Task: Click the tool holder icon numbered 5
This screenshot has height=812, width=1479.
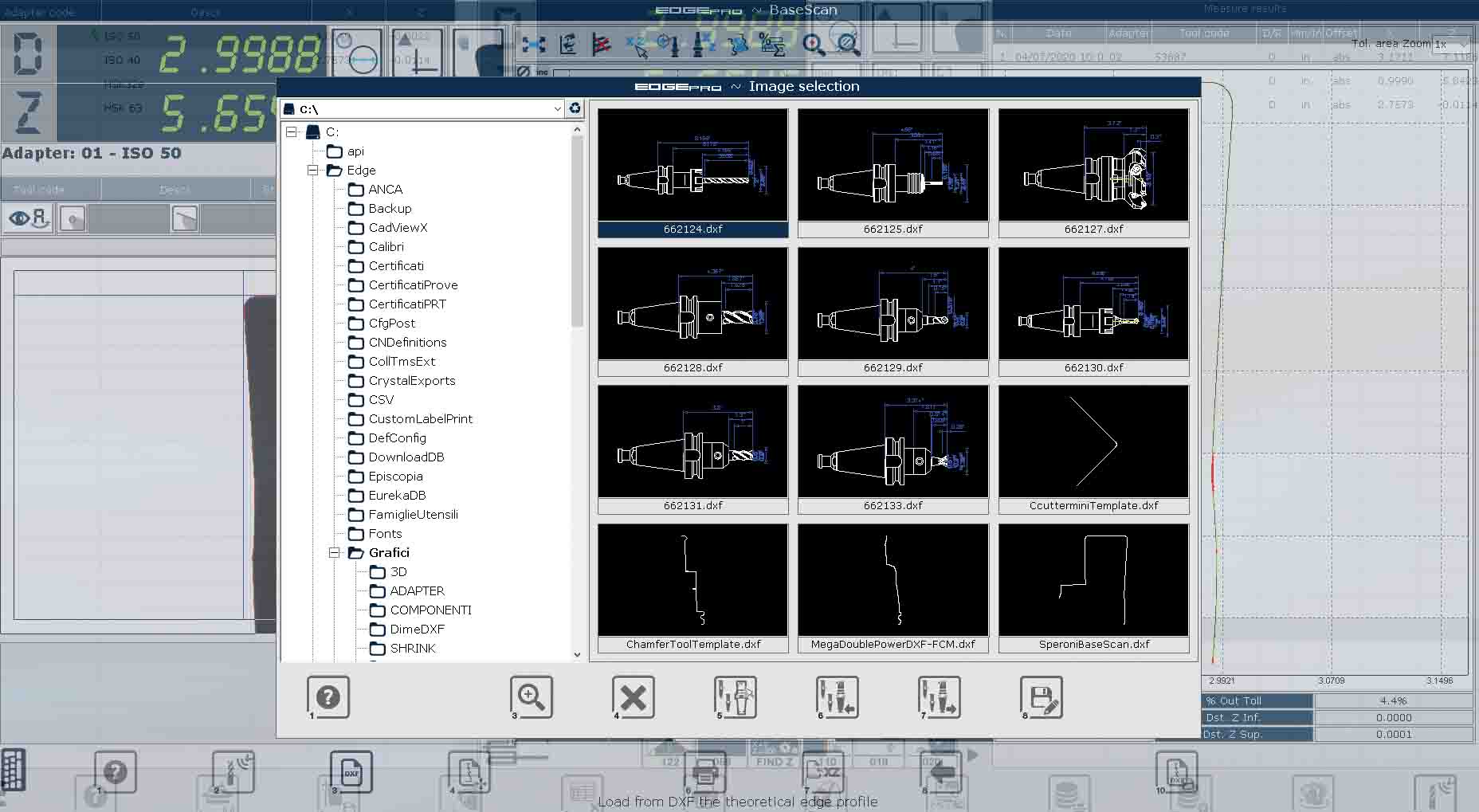Action: 735,697
